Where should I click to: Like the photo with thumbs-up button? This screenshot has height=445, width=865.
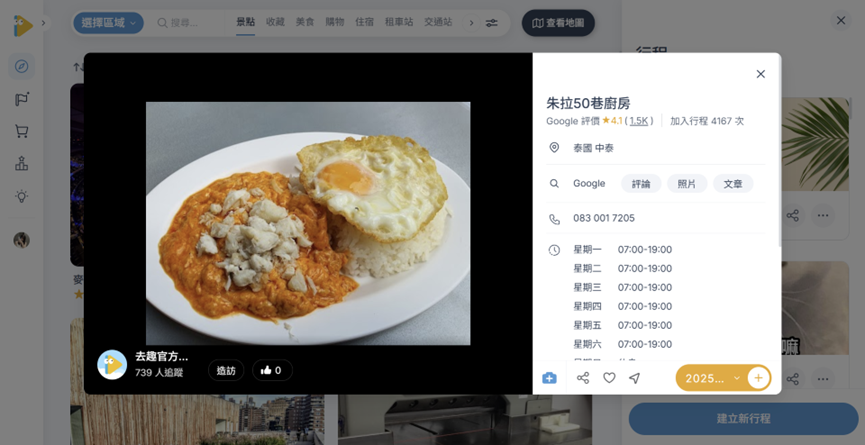tap(273, 371)
